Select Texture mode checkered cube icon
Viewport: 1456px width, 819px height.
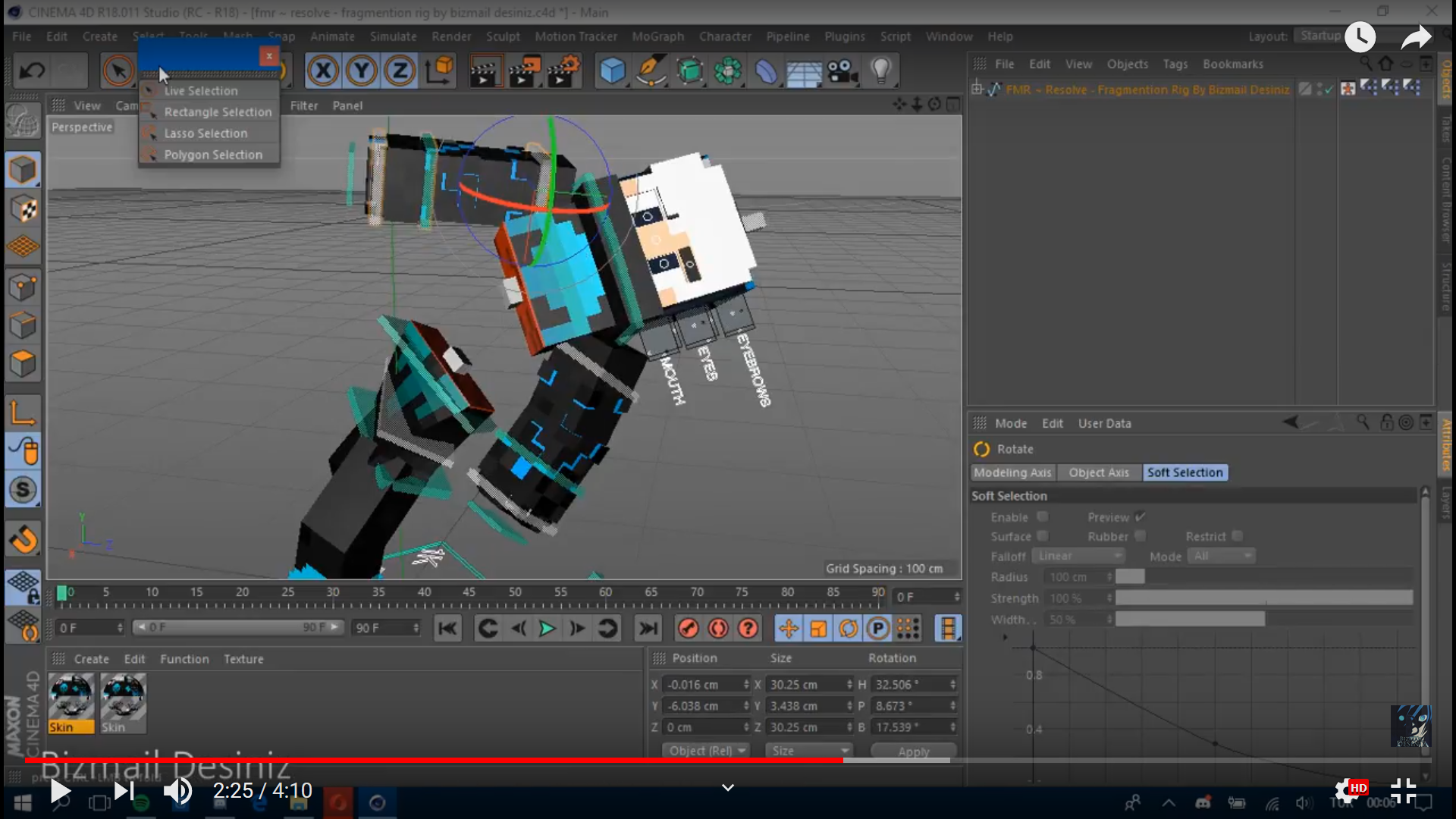pos(23,209)
